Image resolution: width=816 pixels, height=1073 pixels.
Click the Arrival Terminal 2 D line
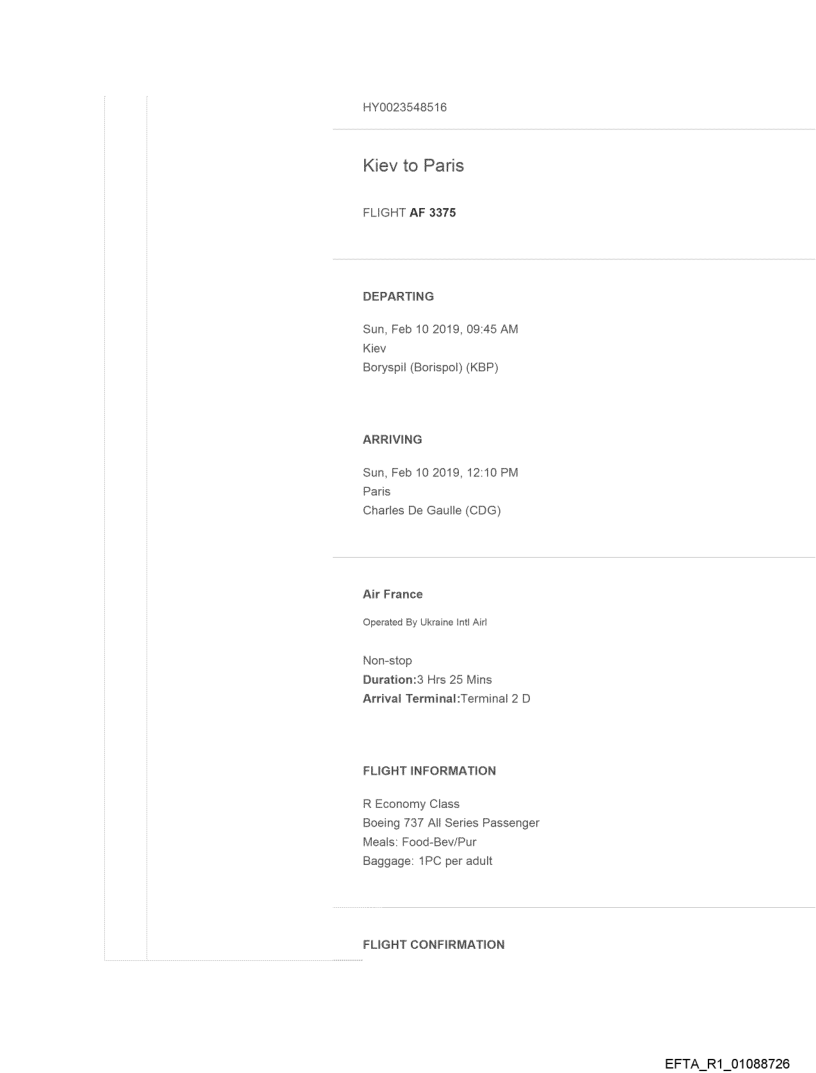[446, 697]
